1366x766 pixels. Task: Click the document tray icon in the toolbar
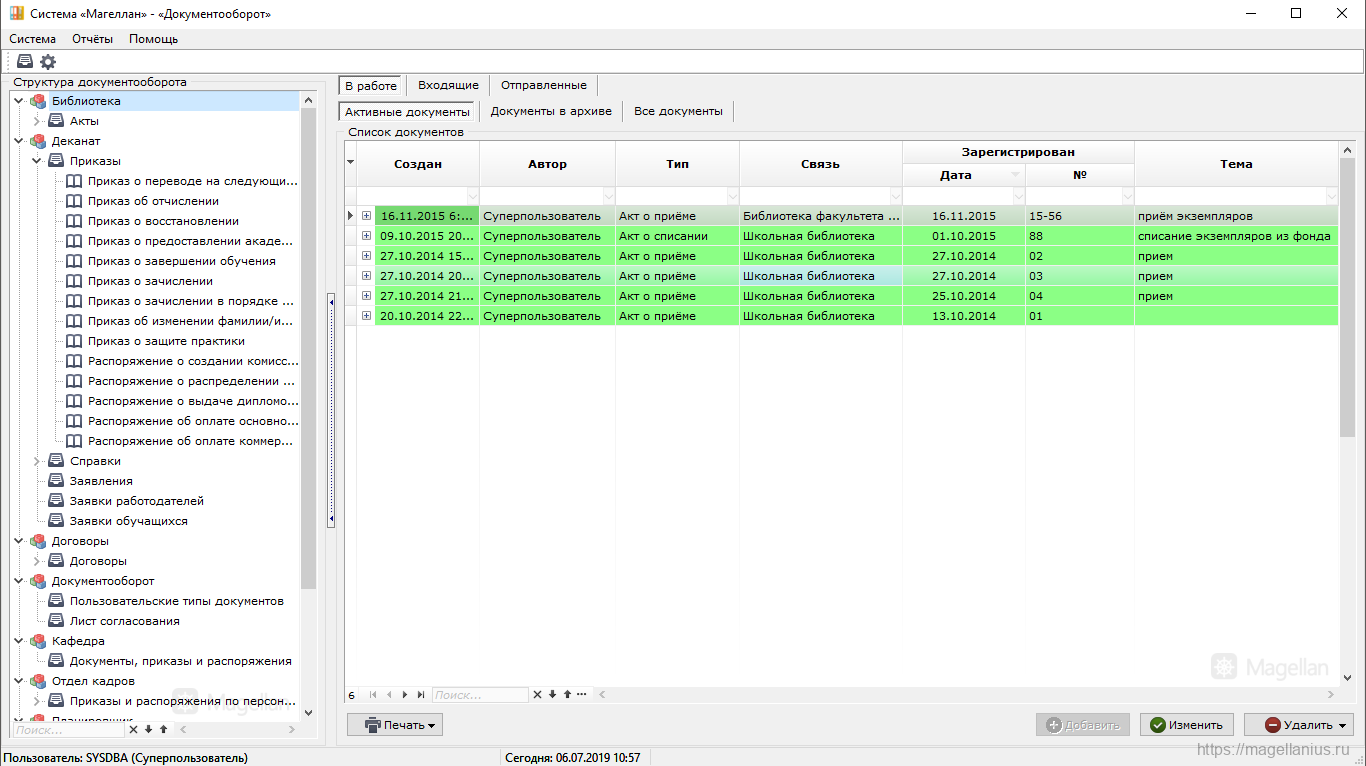click(x=25, y=62)
